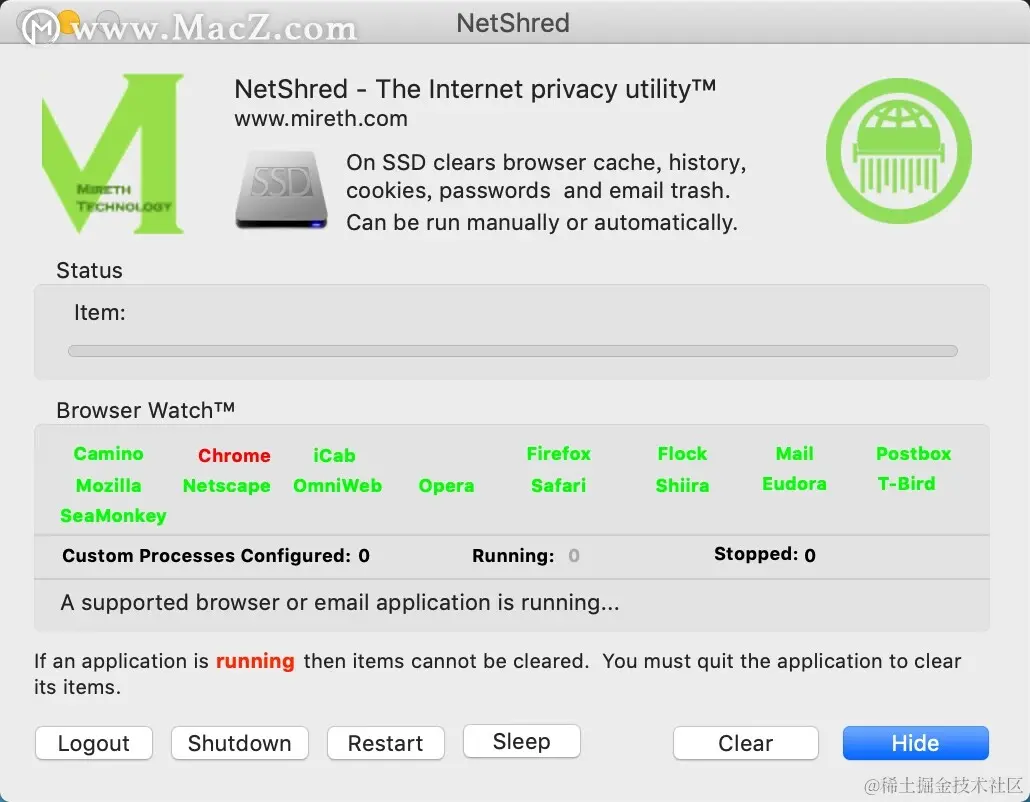
Task: Click the www.mireth.com link text
Action: tap(321, 119)
